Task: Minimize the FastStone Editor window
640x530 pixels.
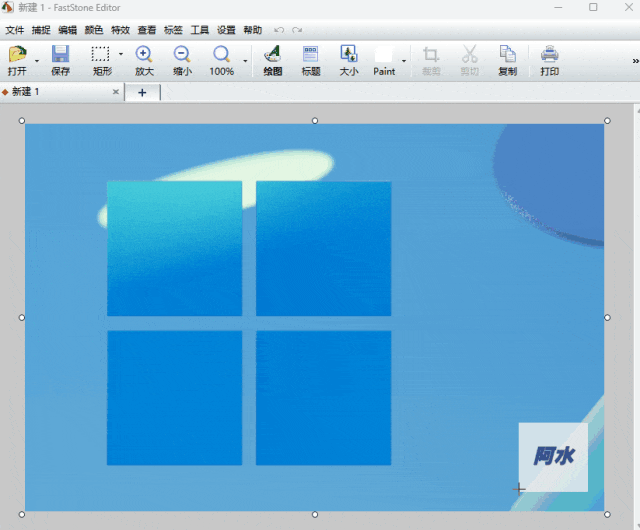Action: click(x=558, y=7)
